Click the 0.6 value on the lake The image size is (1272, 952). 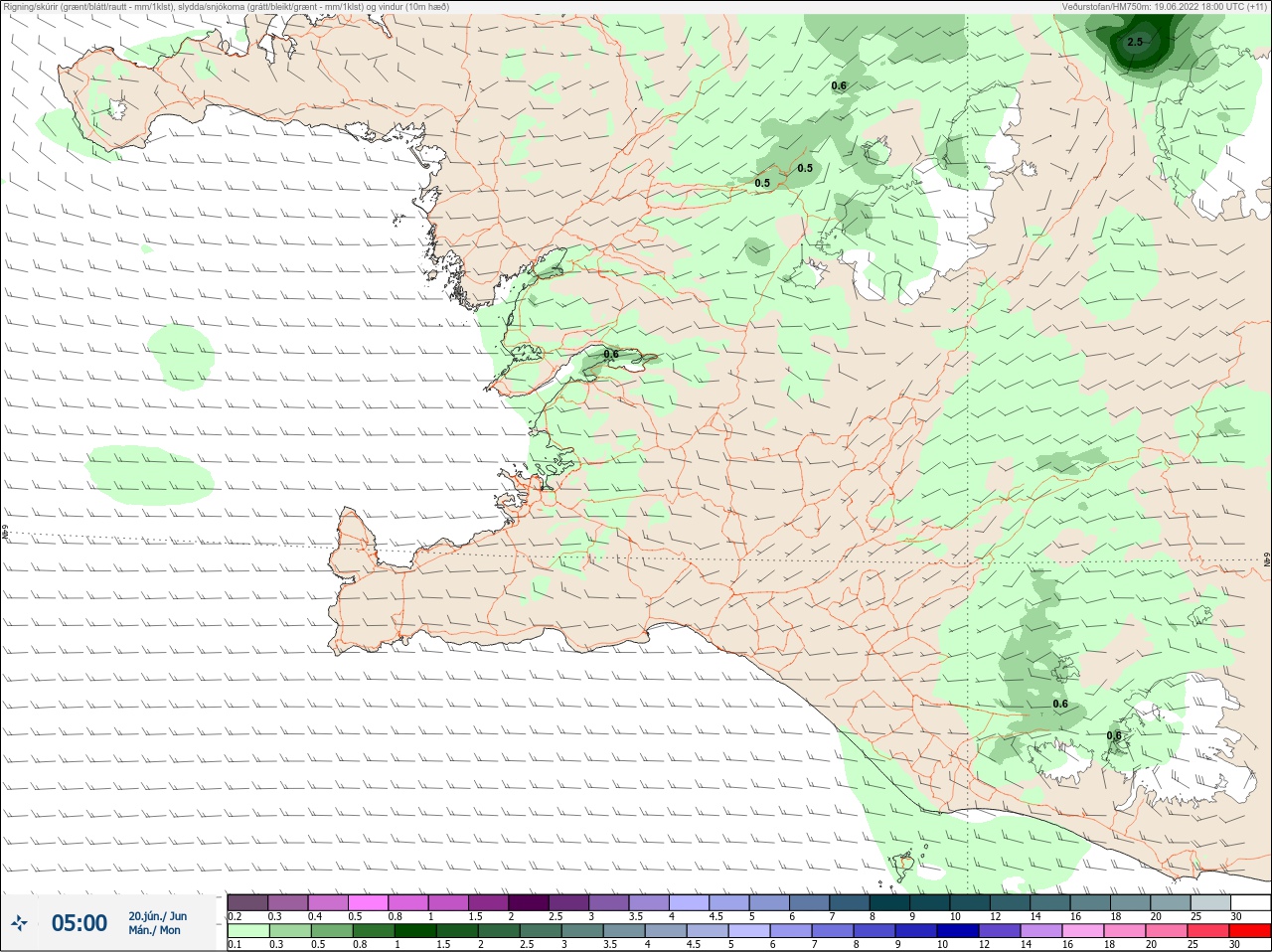[611, 355]
